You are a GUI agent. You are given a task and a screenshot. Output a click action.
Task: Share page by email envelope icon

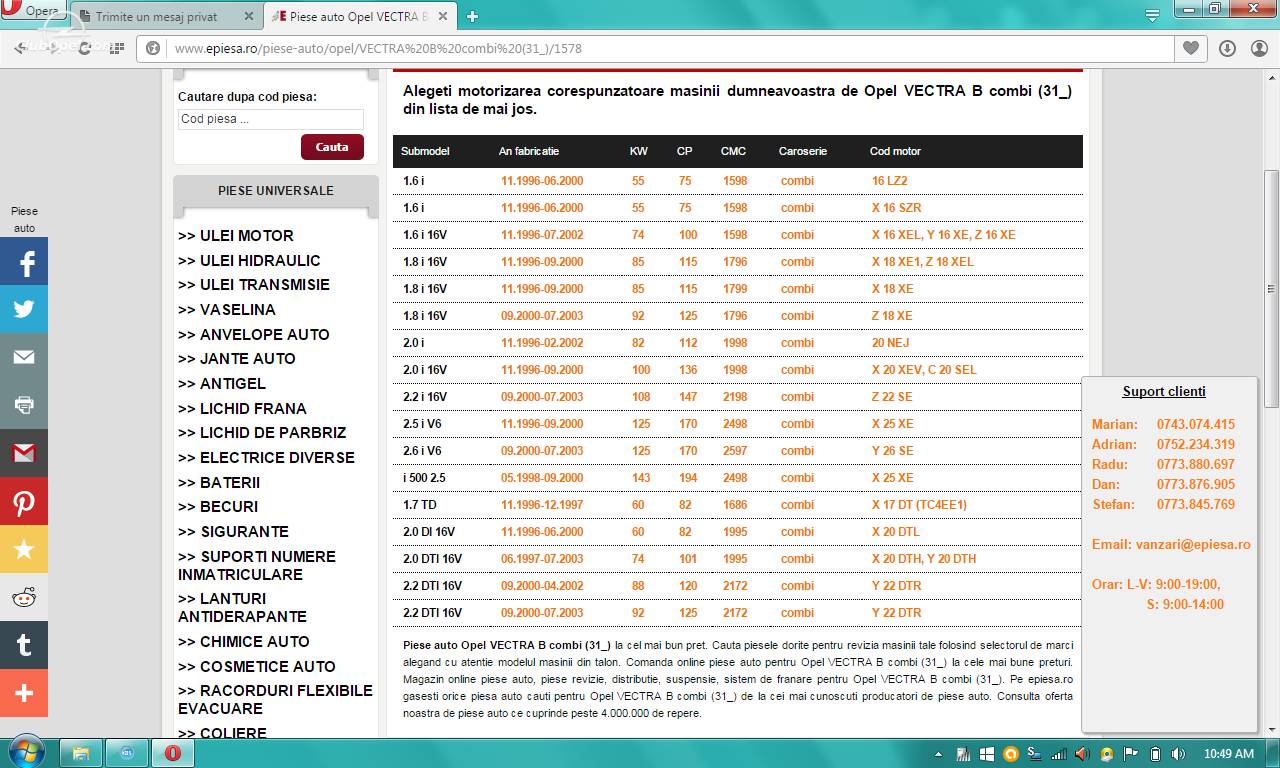[x=24, y=357]
